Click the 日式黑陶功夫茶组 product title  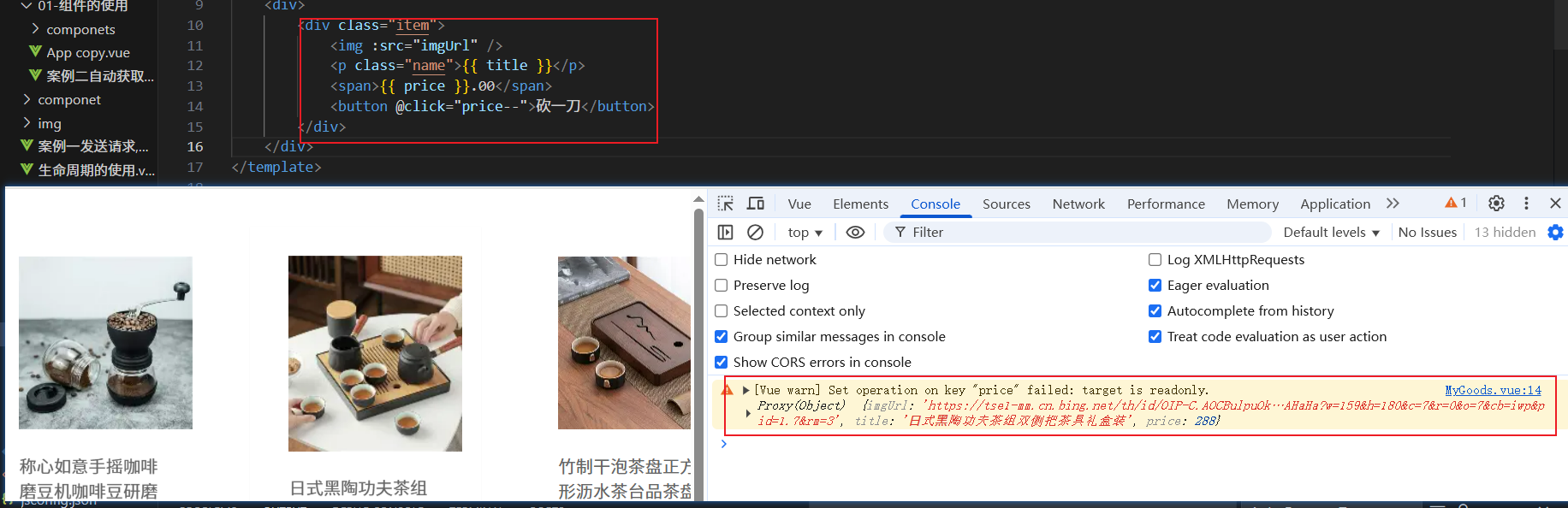click(358, 487)
